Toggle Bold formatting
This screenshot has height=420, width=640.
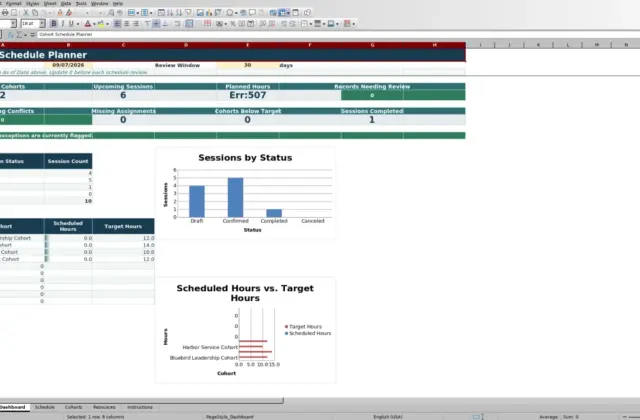[x=53, y=24]
